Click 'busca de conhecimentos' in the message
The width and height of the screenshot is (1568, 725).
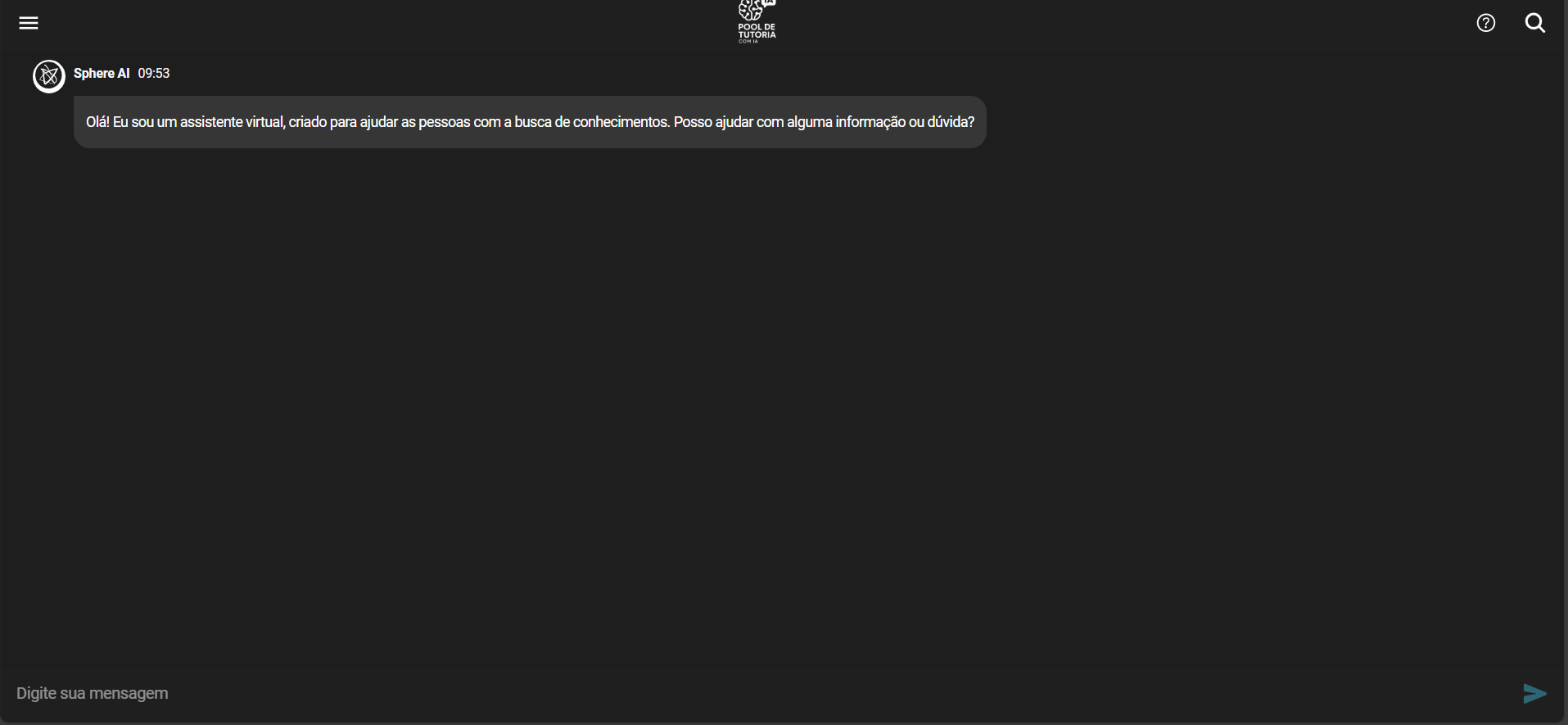[x=592, y=122]
